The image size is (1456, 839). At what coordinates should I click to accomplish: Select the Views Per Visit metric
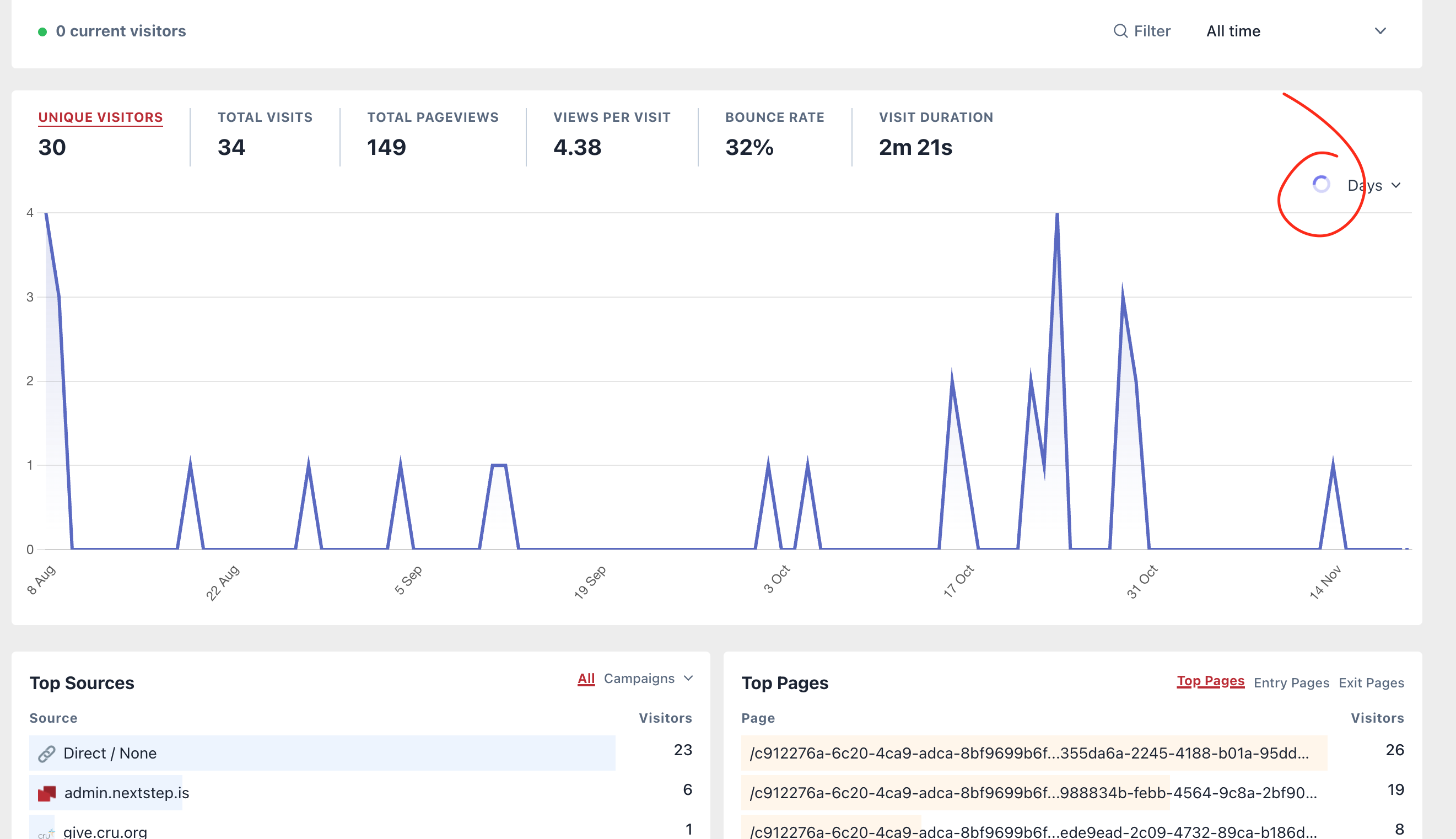(612, 134)
